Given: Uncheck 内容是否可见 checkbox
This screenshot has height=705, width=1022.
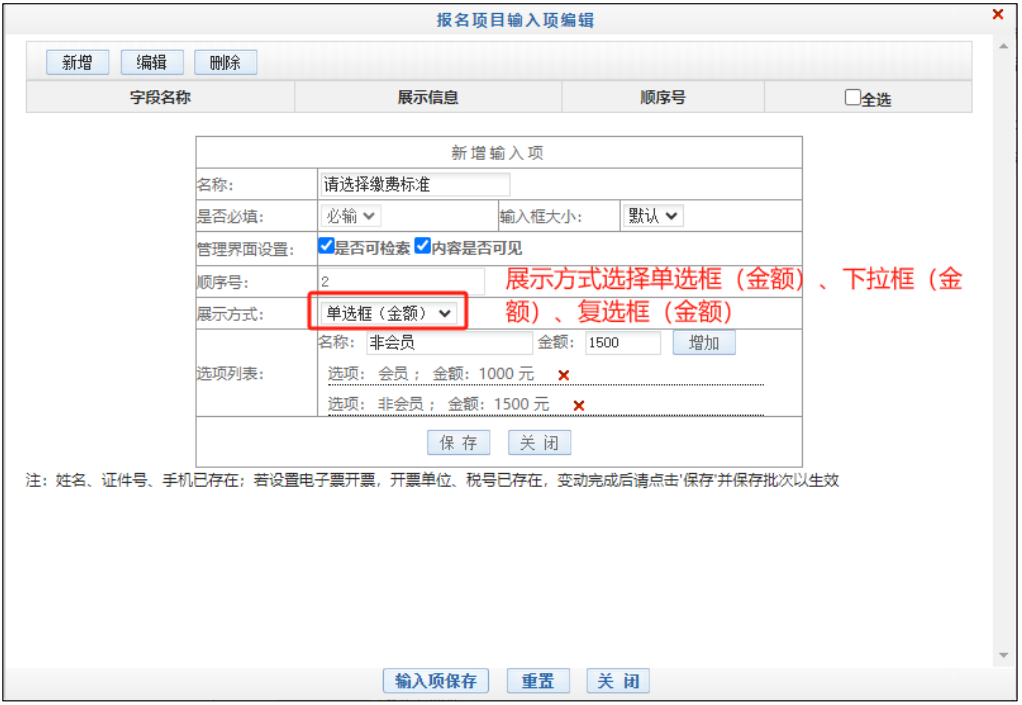Looking at the screenshot, I should coord(423,246).
